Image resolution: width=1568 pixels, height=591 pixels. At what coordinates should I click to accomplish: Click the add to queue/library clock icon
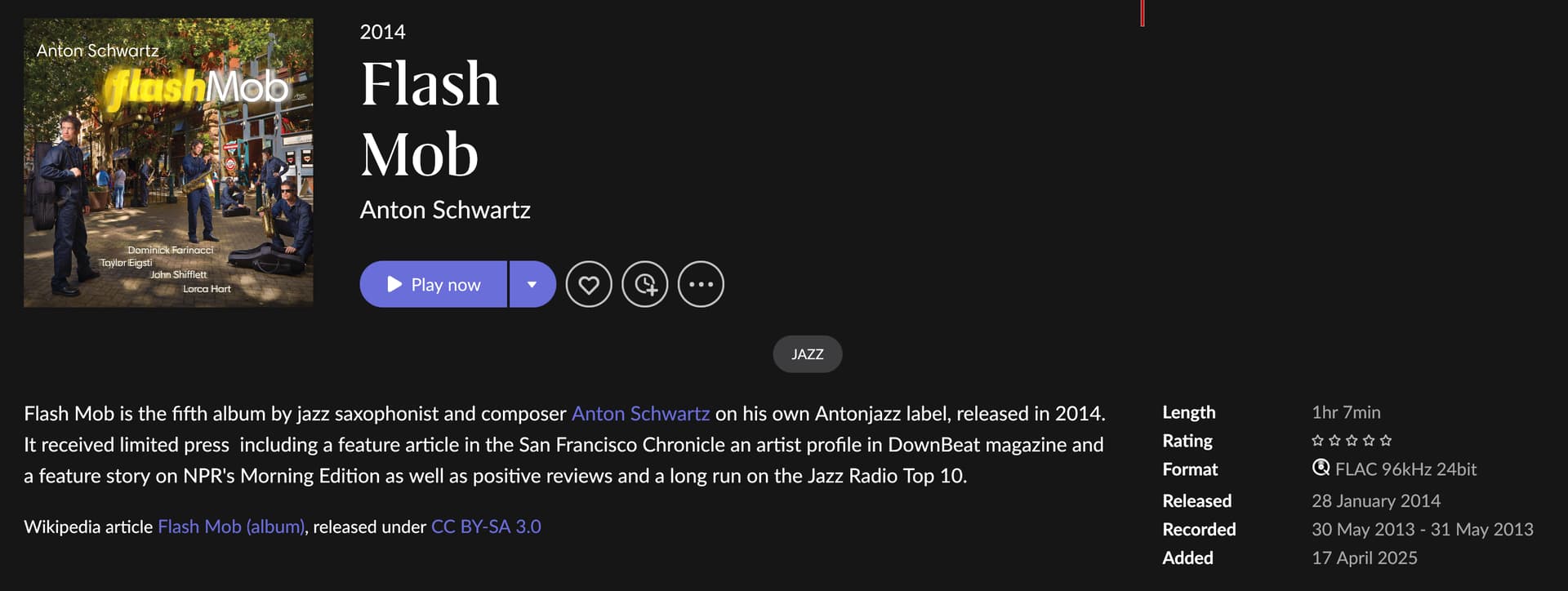(x=645, y=284)
